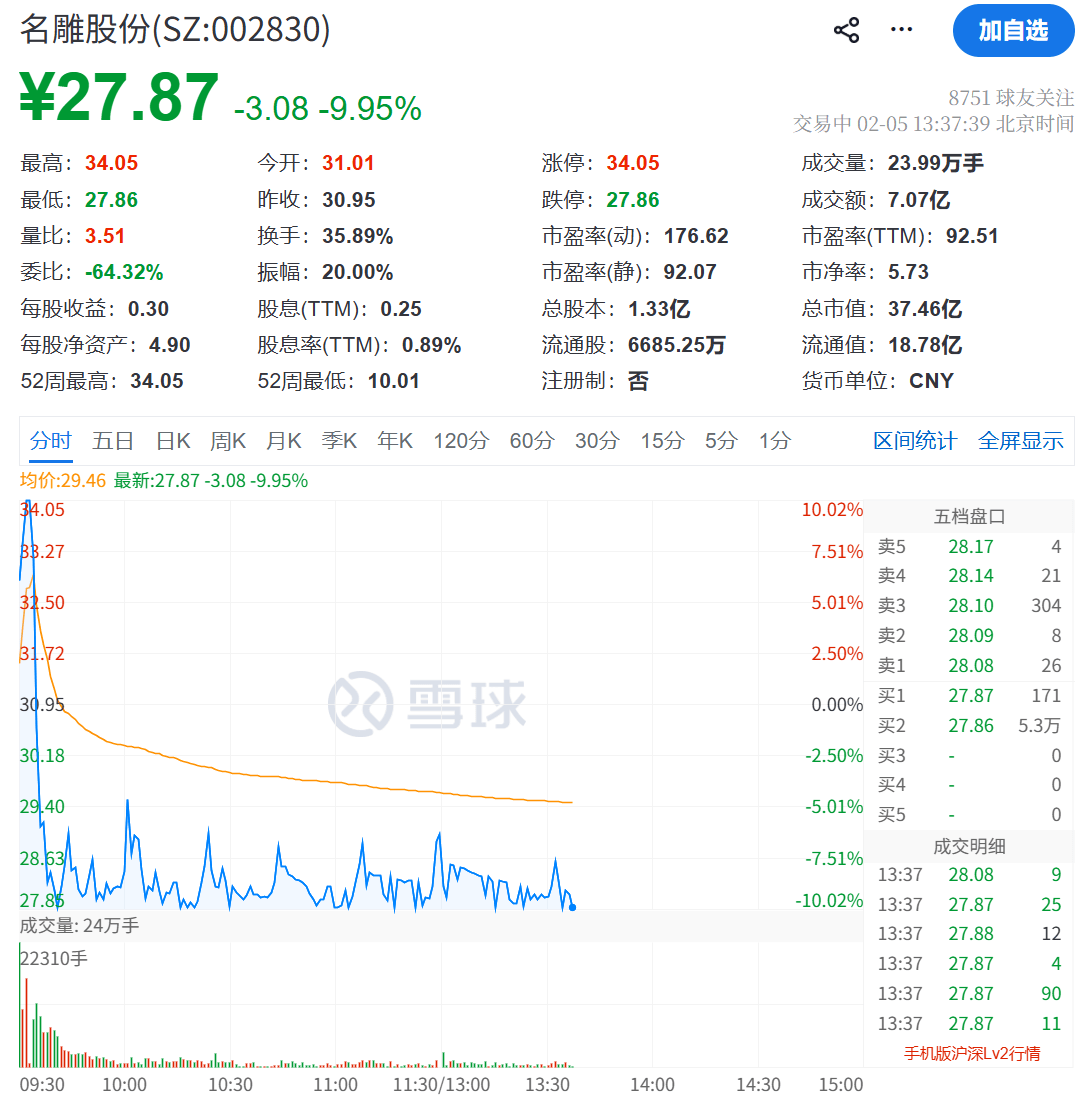Select the 15分 chart tab

pos(661,441)
